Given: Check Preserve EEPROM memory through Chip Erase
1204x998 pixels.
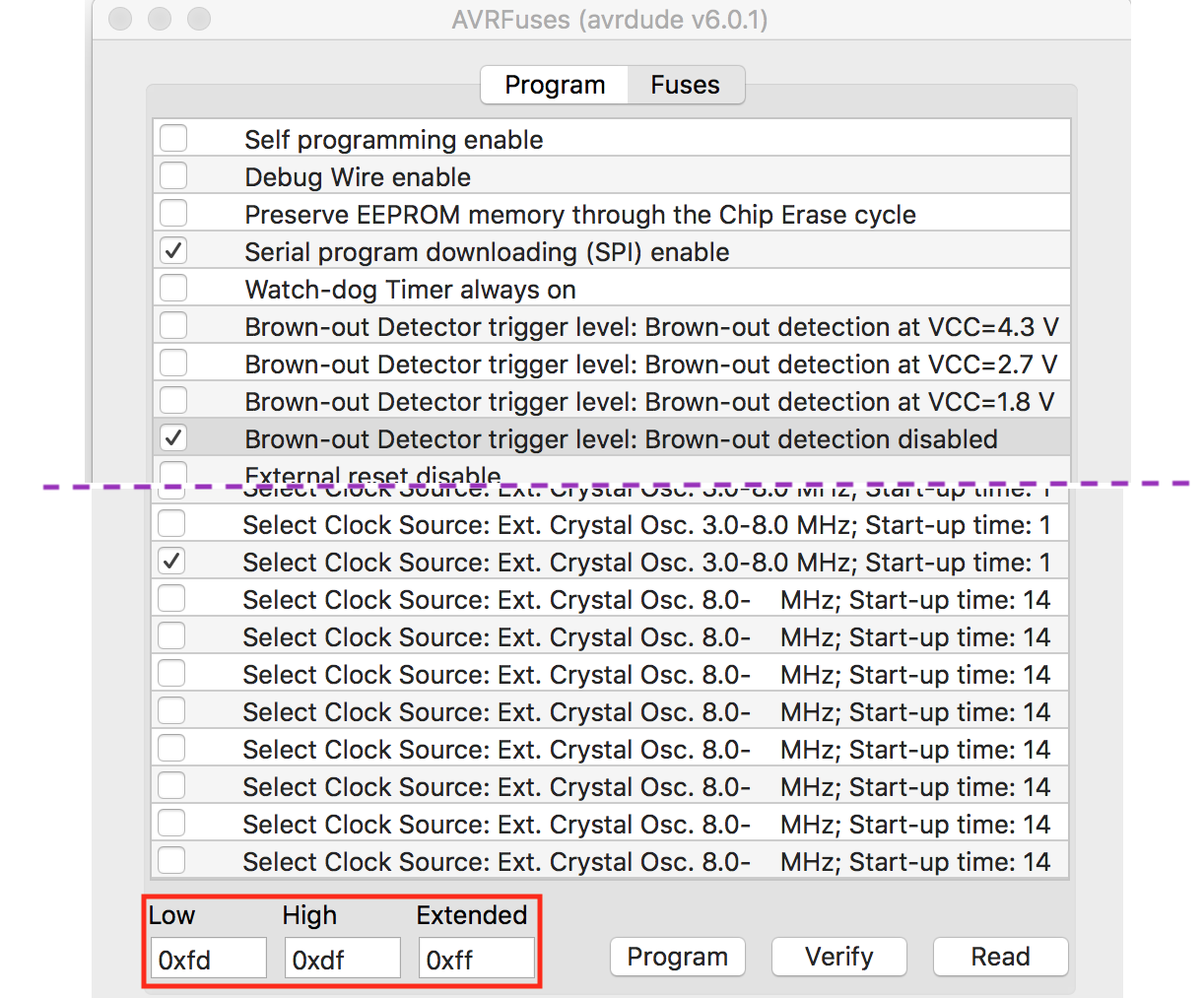Looking at the screenshot, I should click(173, 214).
